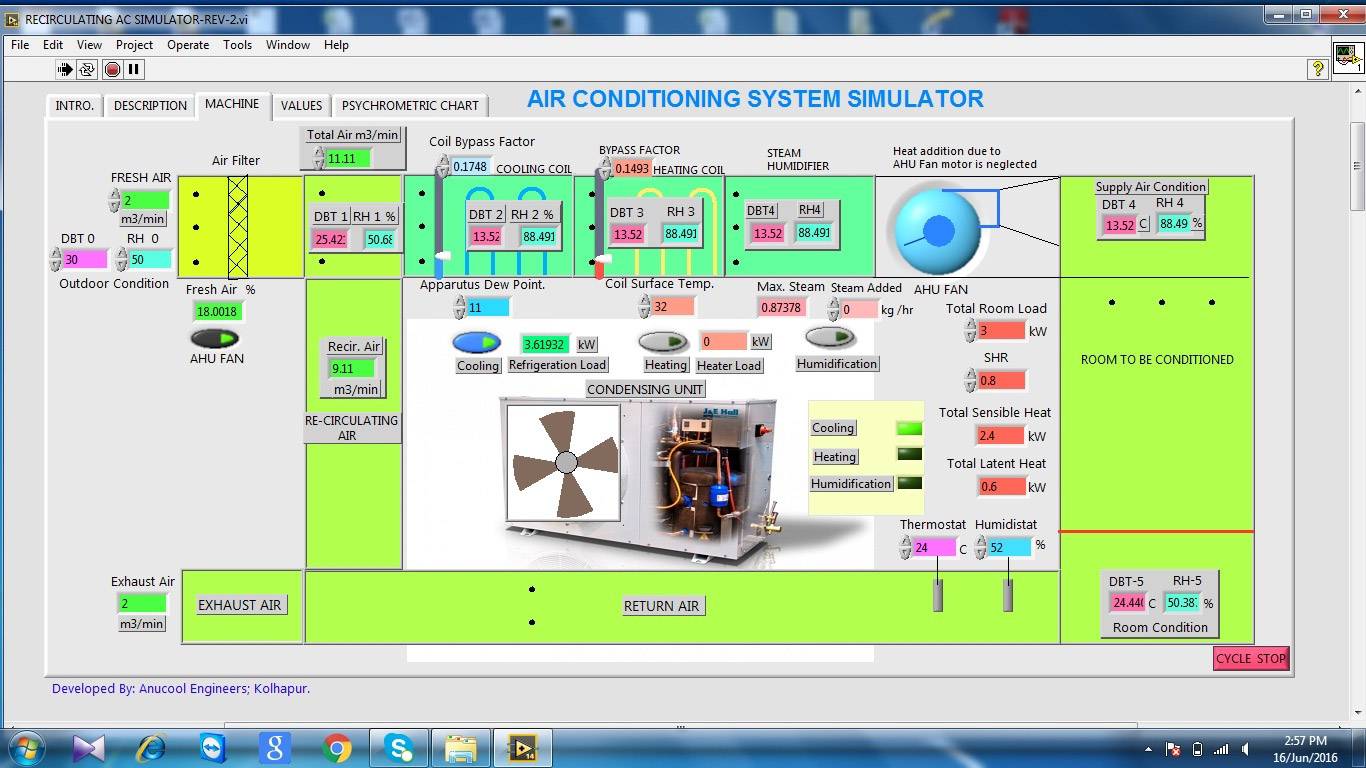Increase the Thermostat setpoint with its stepper
This screenshot has width=1366, height=768.
(904, 542)
